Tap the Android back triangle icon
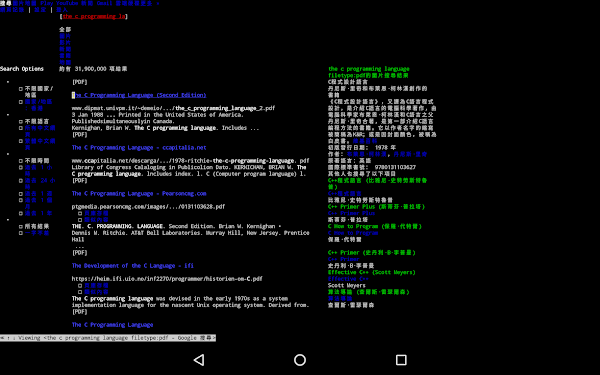Image resolution: width=600 pixels, height=375 pixels. [199, 360]
